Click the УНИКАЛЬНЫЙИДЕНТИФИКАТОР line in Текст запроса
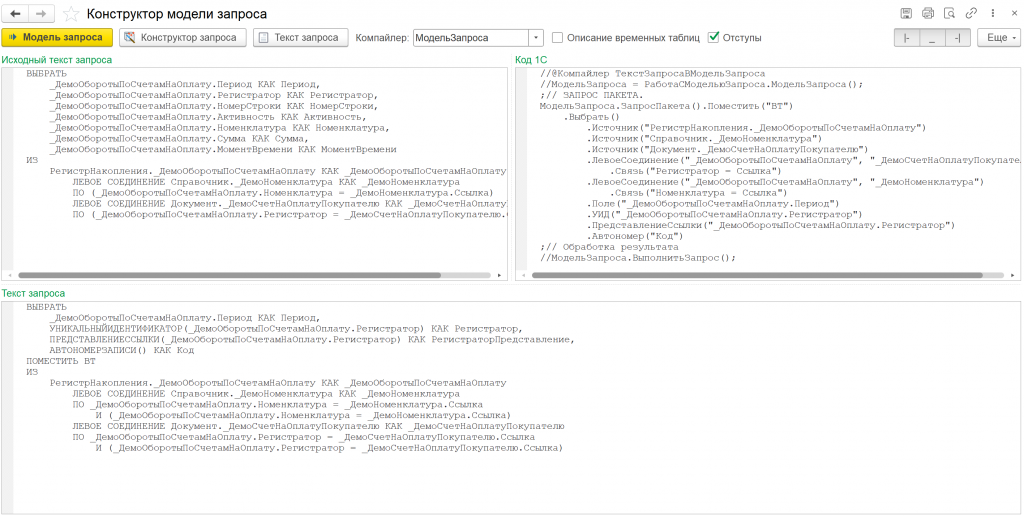Screen dimensions: 1024x516 tap(285, 329)
